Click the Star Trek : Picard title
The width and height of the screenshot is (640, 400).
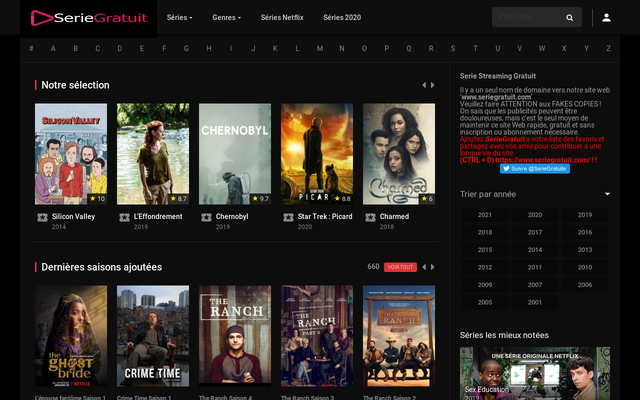coord(325,217)
